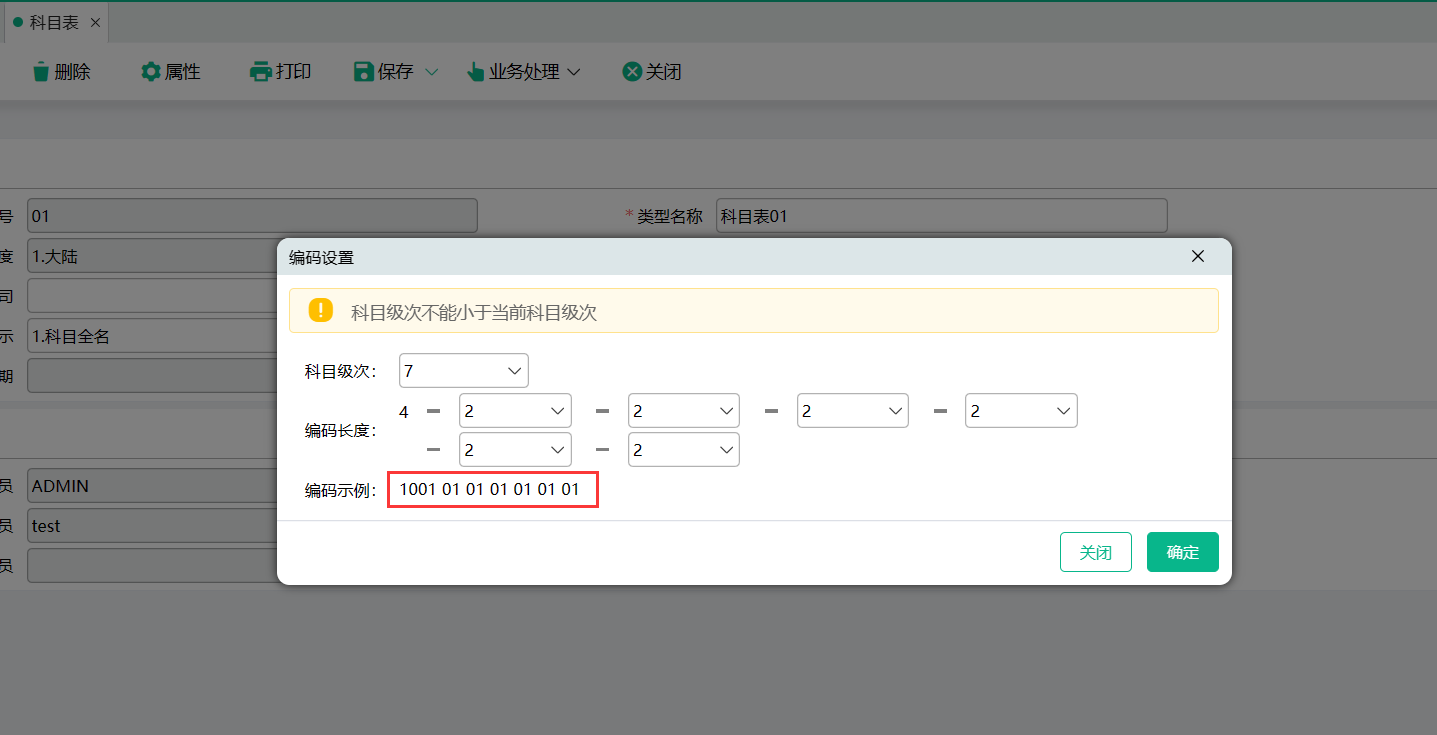Viewport: 1437px width, 735px height.
Task: Click the 科目级次不能小于当前科目级次 warning text
Action: 474,312
